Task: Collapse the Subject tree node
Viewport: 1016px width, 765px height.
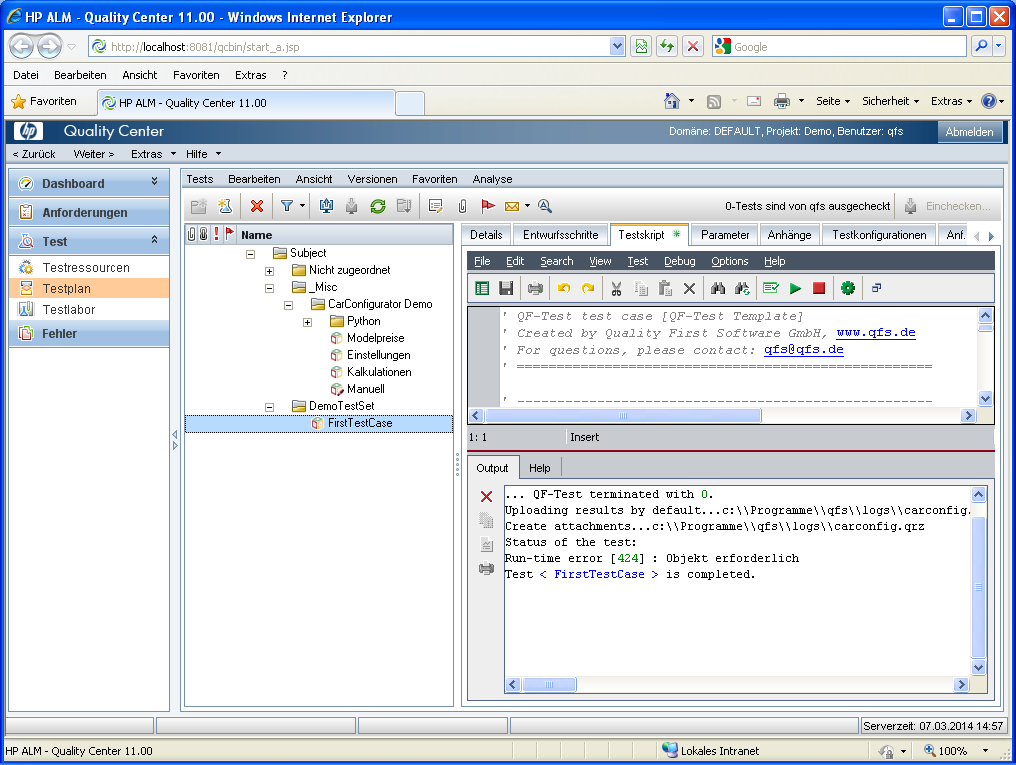Action: [251, 254]
